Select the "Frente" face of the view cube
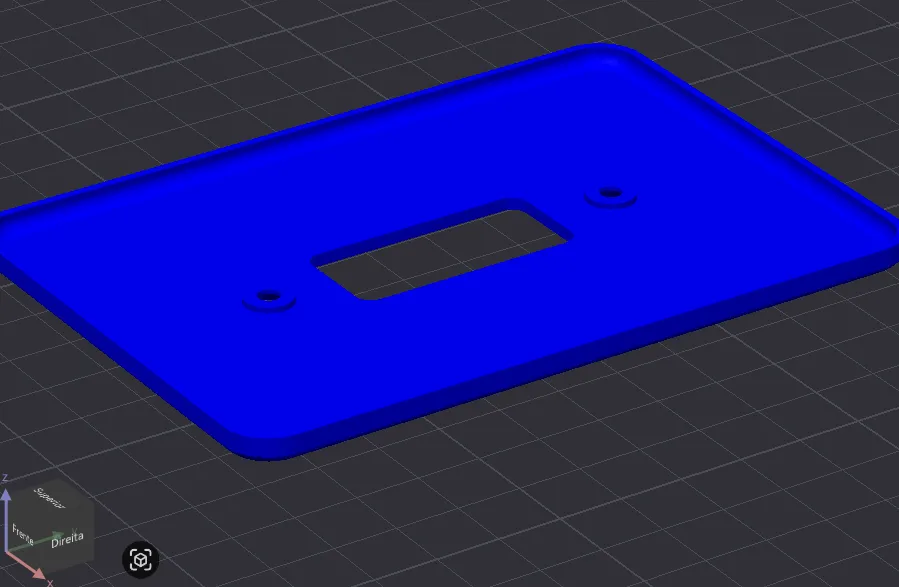Image resolution: width=899 pixels, height=587 pixels. (x=23, y=535)
